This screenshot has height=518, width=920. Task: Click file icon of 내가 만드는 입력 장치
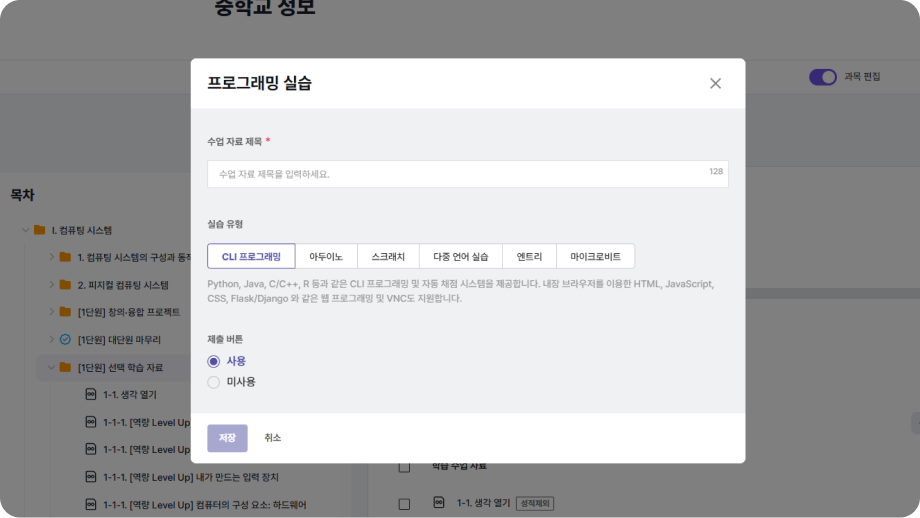pos(91,477)
